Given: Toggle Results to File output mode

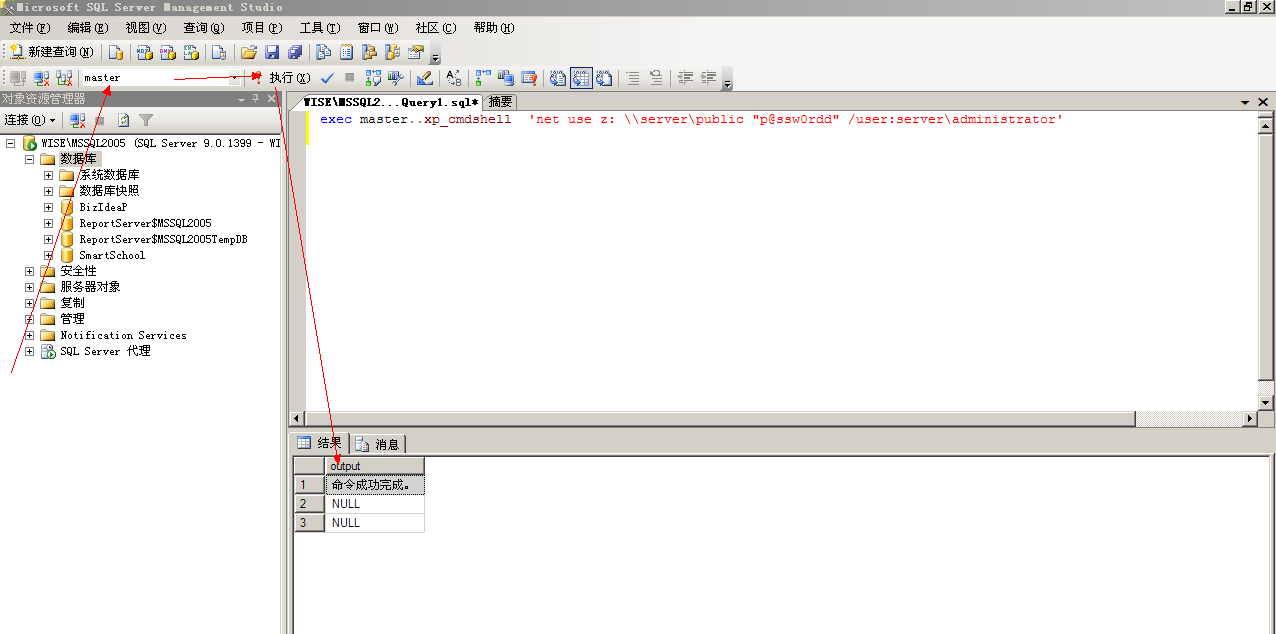Looking at the screenshot, I should coord(604,78).
